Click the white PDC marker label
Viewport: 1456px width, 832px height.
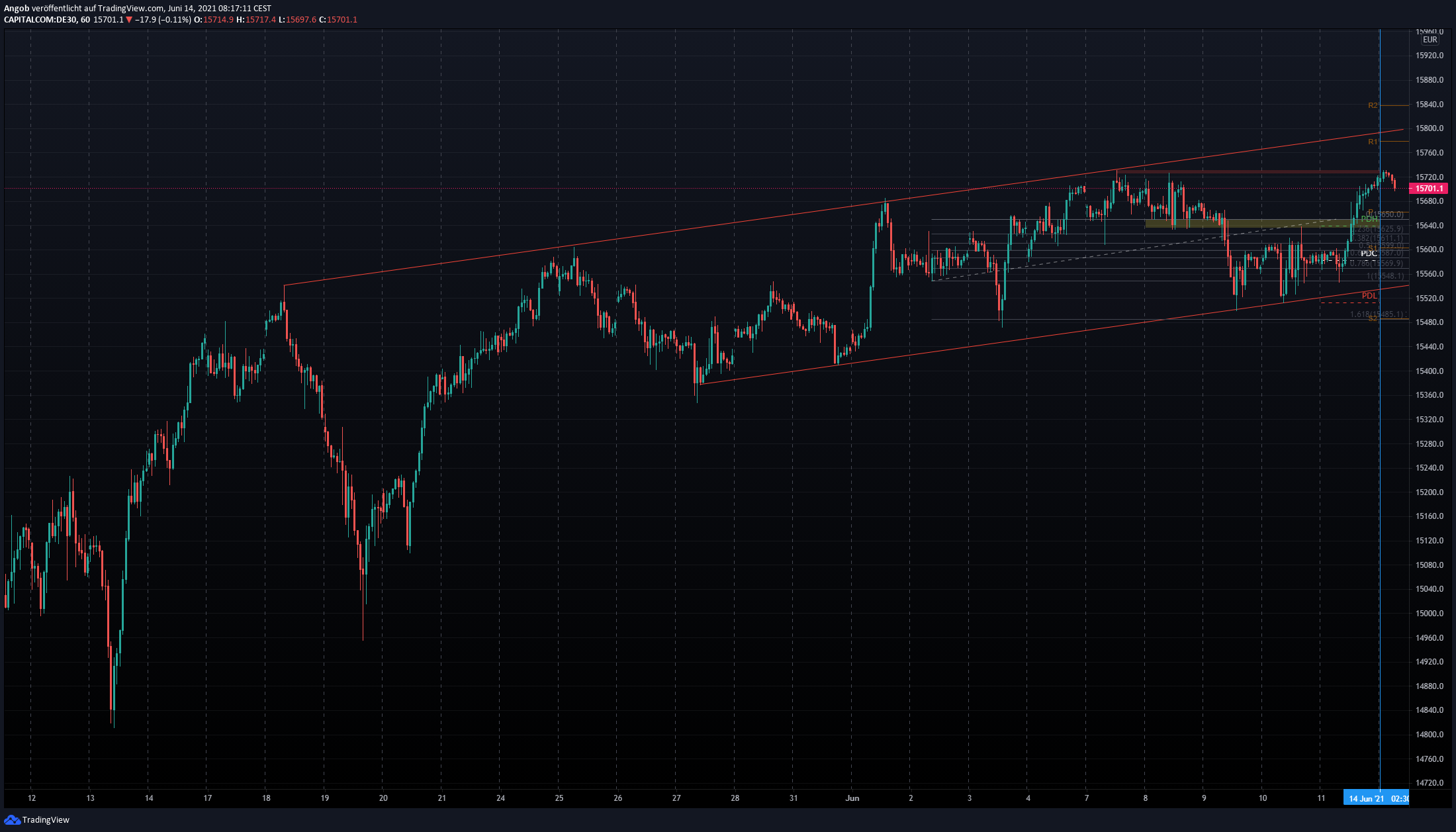point(1369,254)
